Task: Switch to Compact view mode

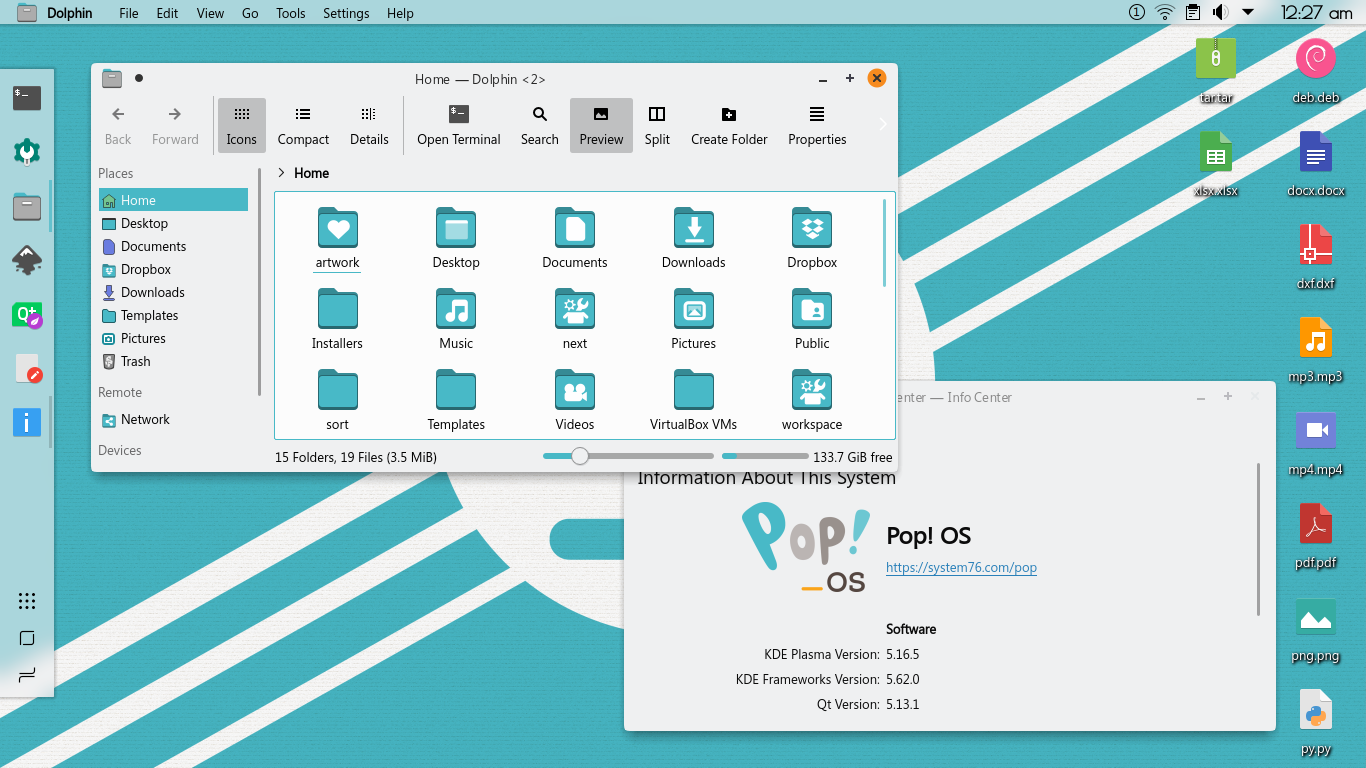Action: pyautogui.click(x=303, y=125)
